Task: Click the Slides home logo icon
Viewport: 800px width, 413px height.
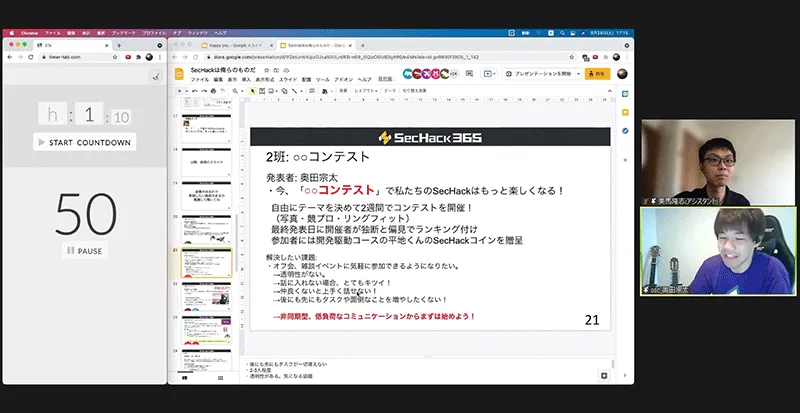Action: 179,75
